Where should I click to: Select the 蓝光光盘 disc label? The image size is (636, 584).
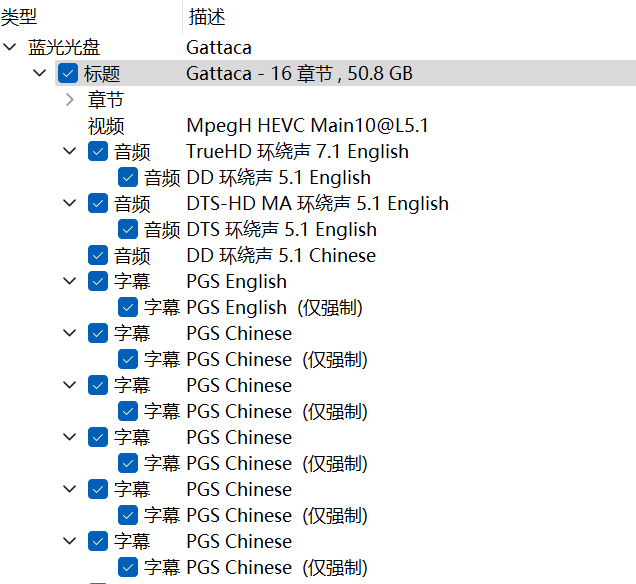[x=64, y=47]
